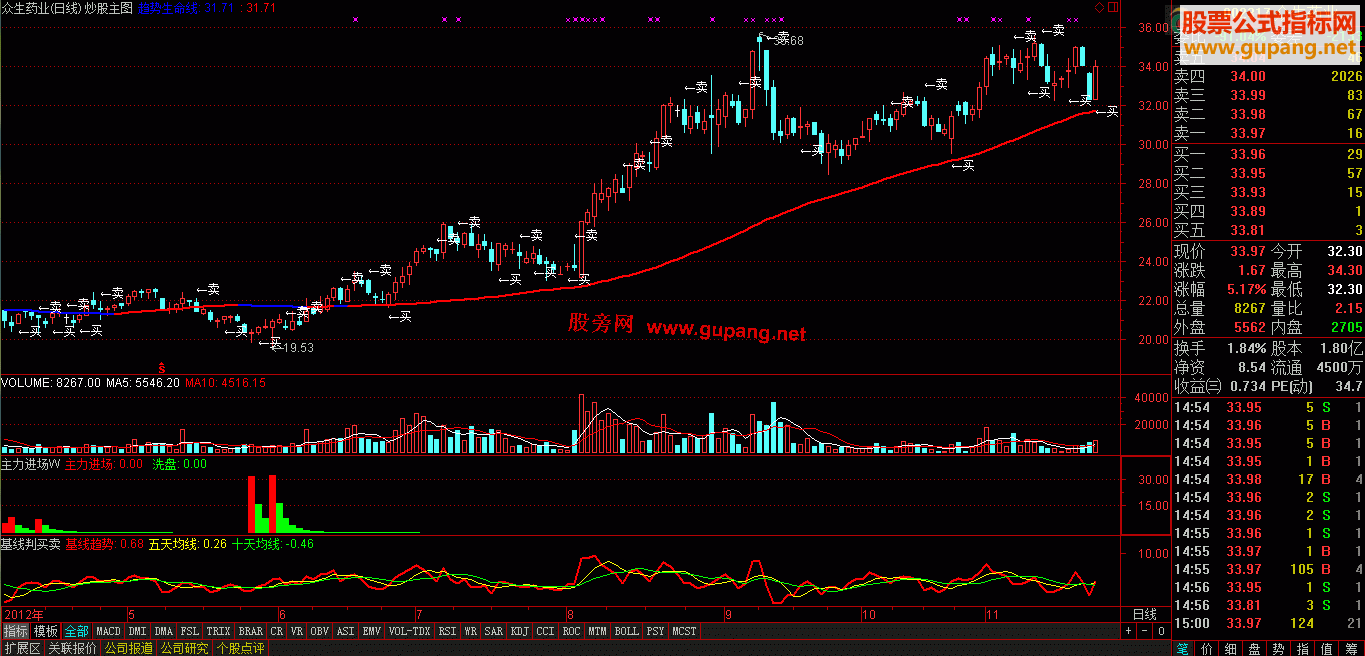Open the 个股点评 tab
Viewport: 1365px width, 656px height.
pyautogui.click(x=240, y=648)
